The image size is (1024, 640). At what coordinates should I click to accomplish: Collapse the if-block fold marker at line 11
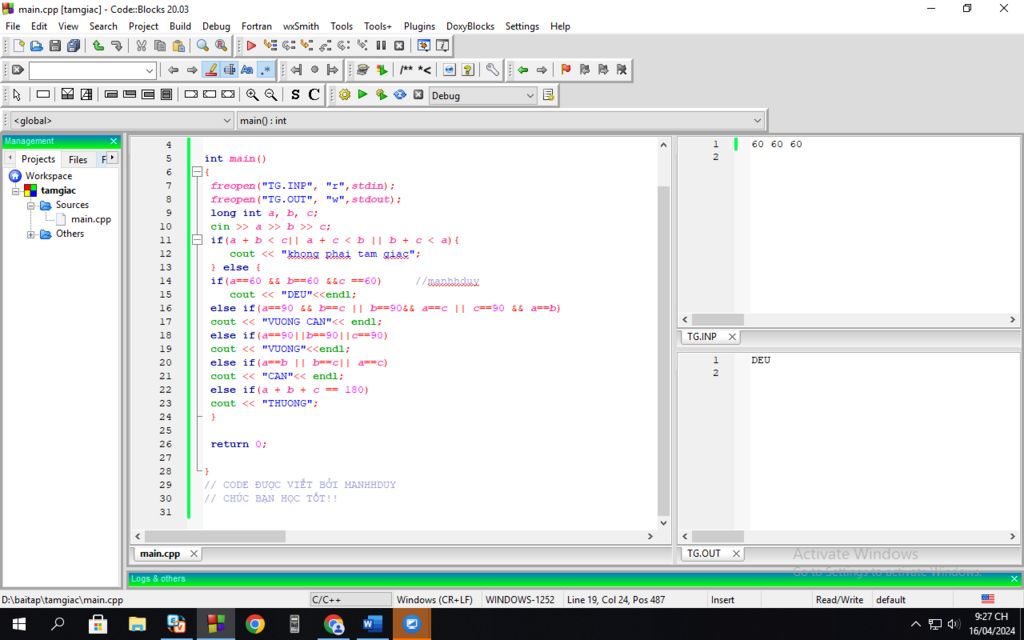[x=197, y=240]
